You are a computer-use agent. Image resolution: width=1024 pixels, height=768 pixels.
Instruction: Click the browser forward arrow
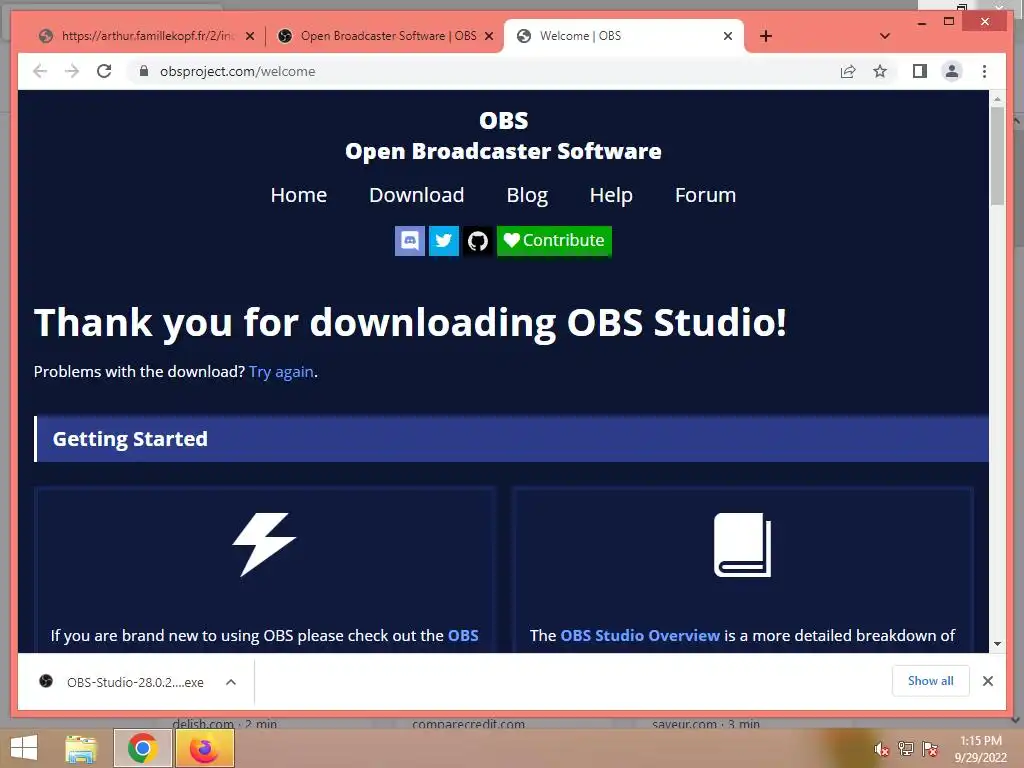[x=72, y=71]
